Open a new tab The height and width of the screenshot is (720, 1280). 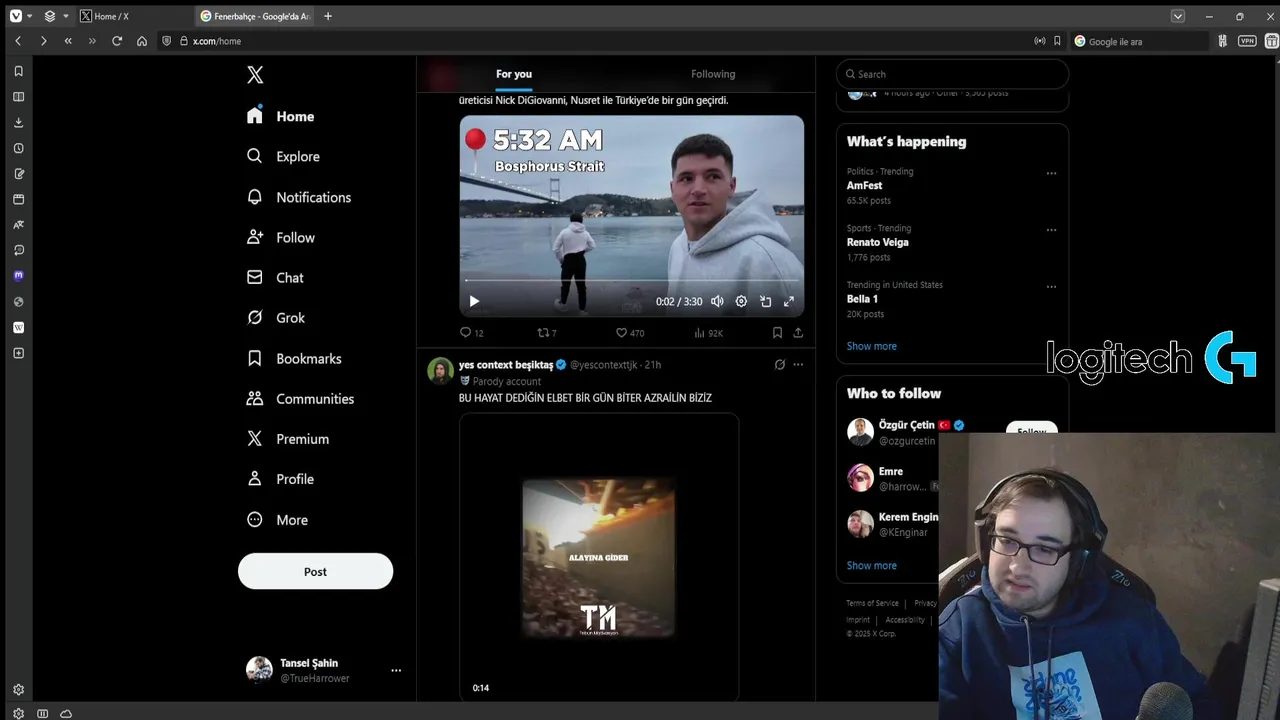328,16
